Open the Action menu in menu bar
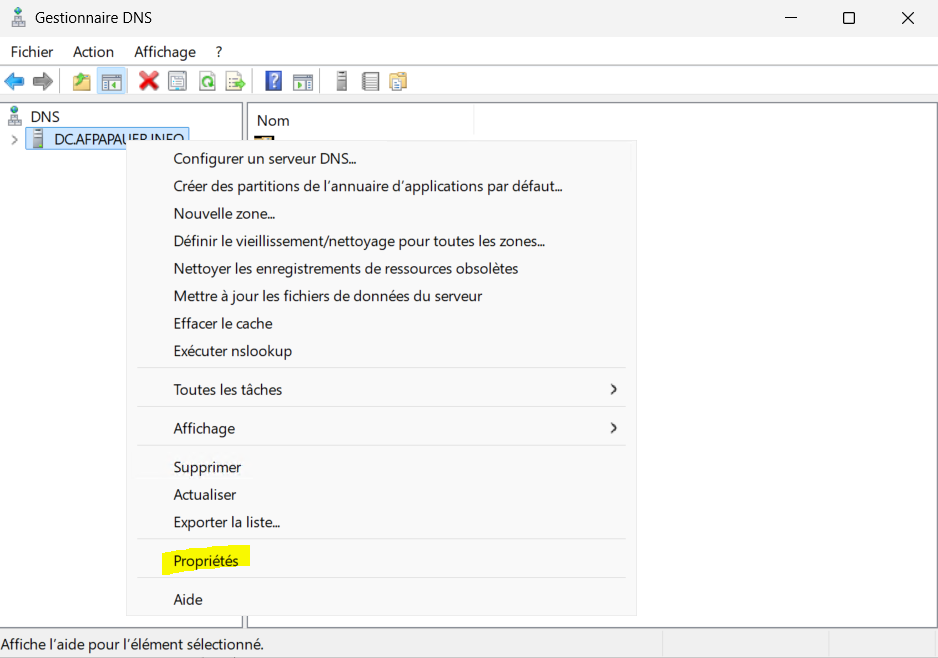 pos(93,52)
